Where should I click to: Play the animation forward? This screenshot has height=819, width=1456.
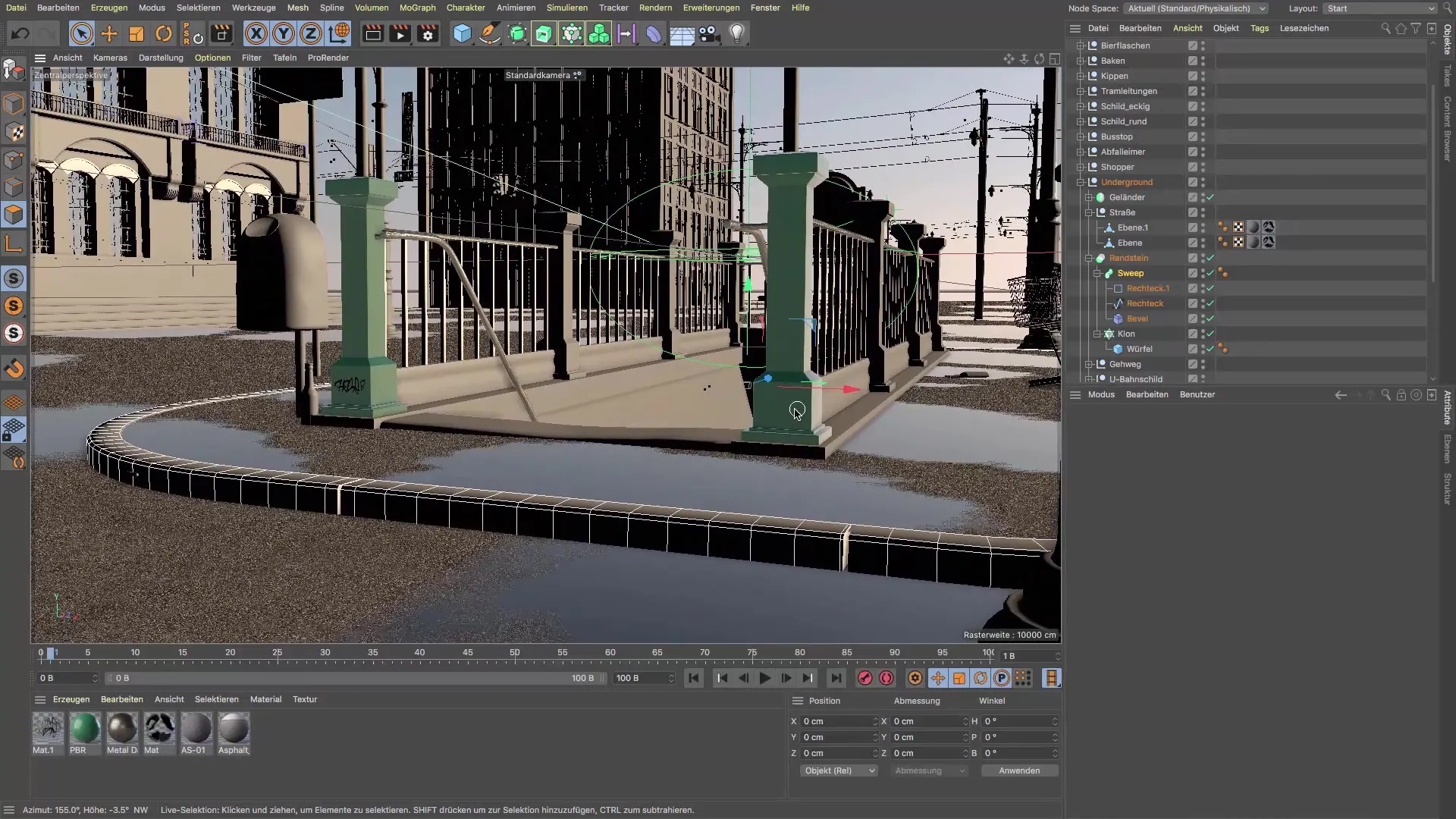(x=765, y=678)
